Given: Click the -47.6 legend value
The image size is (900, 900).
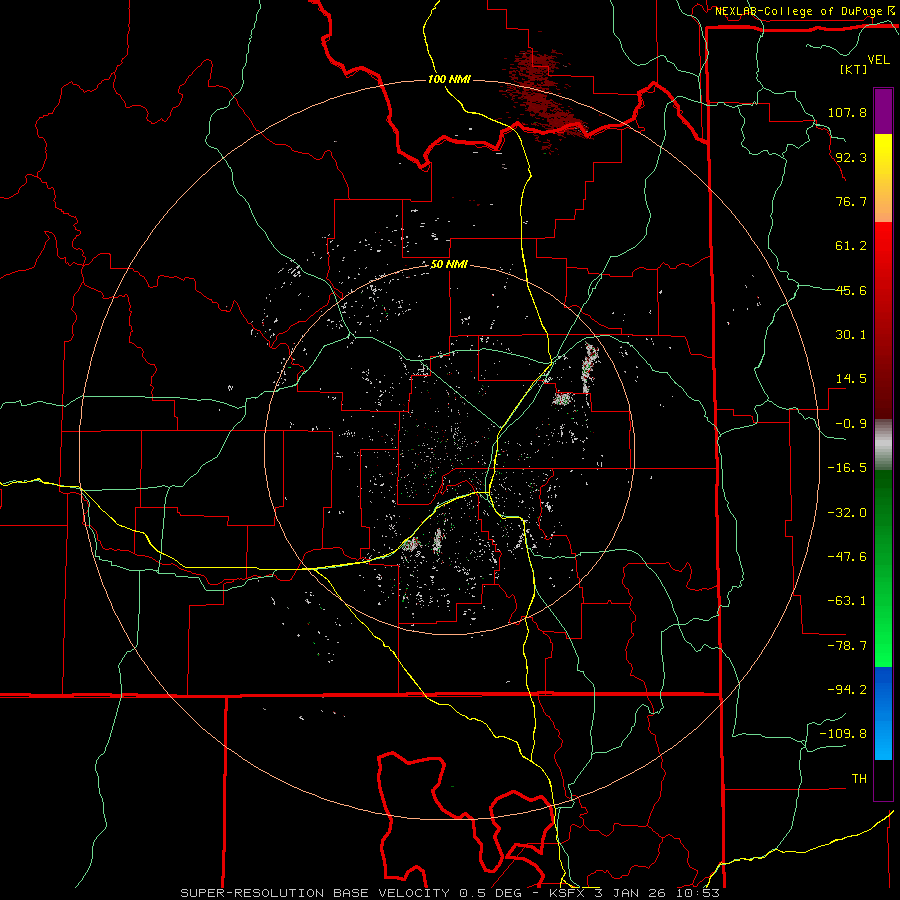Looking at the screenshot, I should (x=847, y=557).
